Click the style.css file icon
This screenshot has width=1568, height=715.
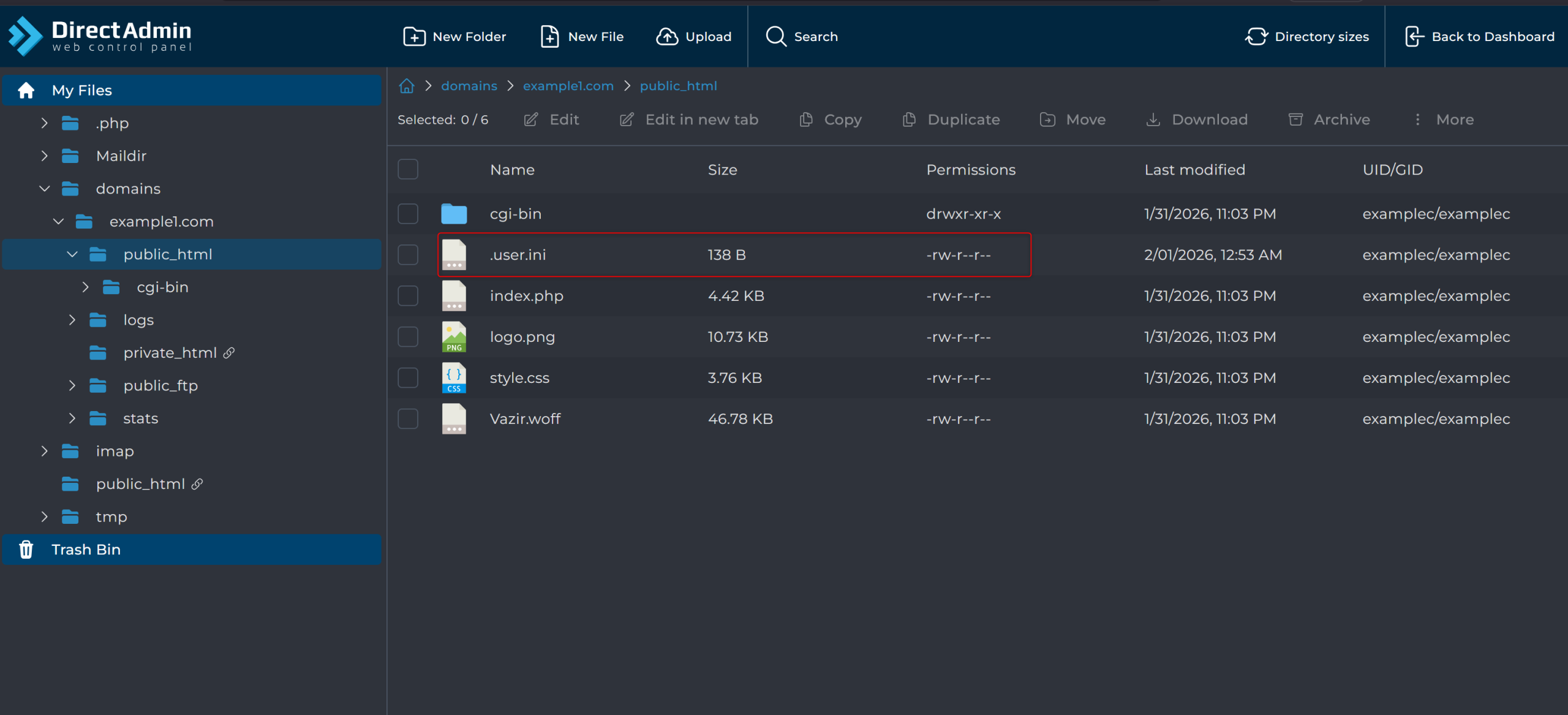coord(454,378)
